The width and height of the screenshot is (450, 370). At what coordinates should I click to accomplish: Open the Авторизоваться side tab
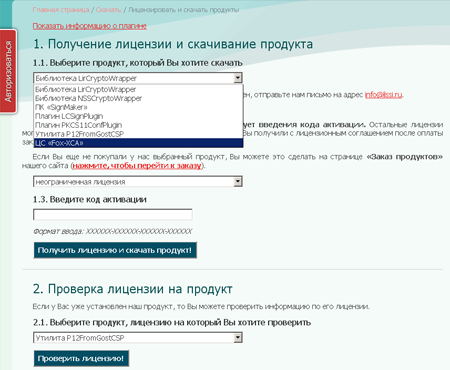point(8,71)
